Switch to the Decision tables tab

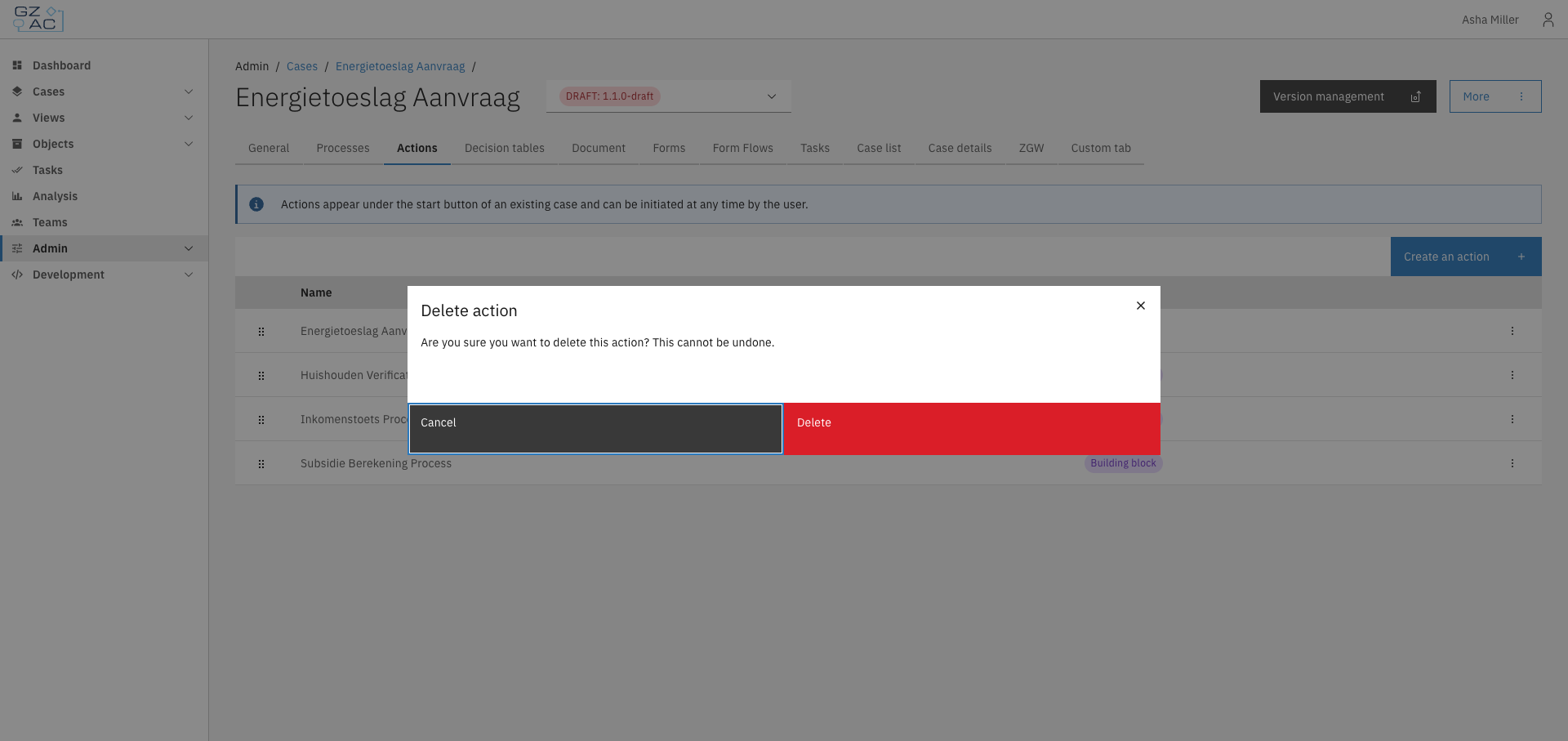(x=505, y=148)
